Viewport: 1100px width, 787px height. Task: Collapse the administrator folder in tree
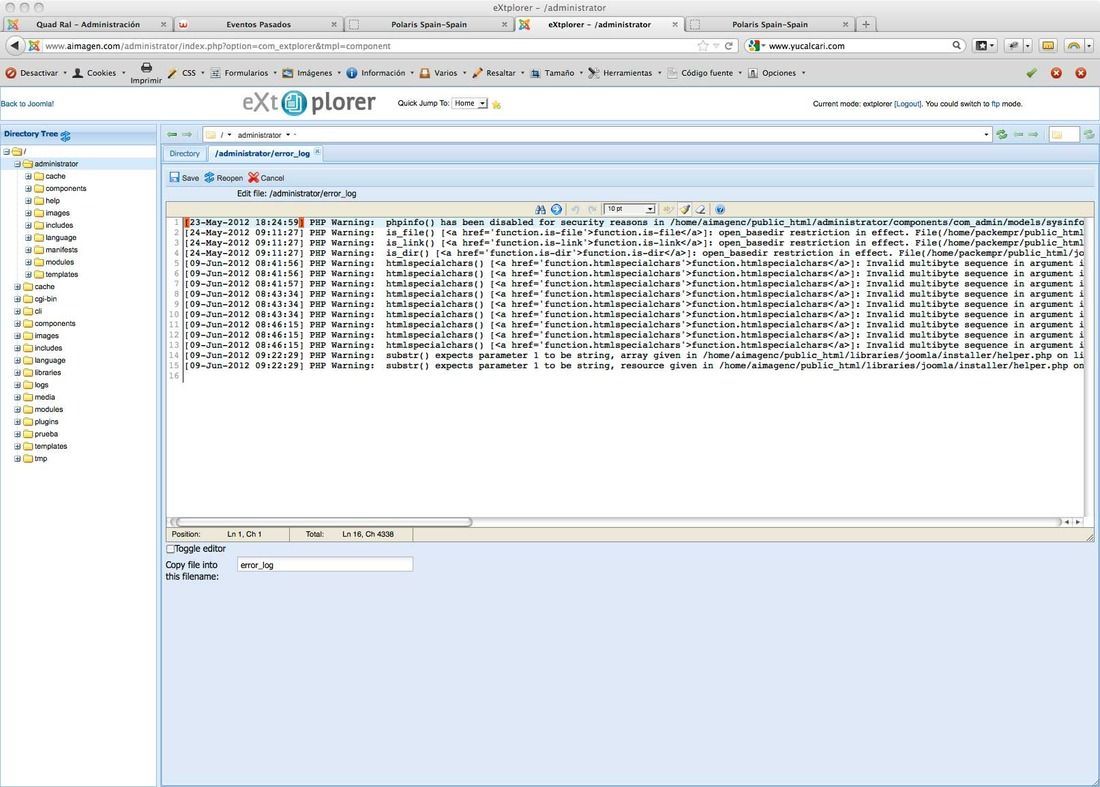click(x=18, y=164)
